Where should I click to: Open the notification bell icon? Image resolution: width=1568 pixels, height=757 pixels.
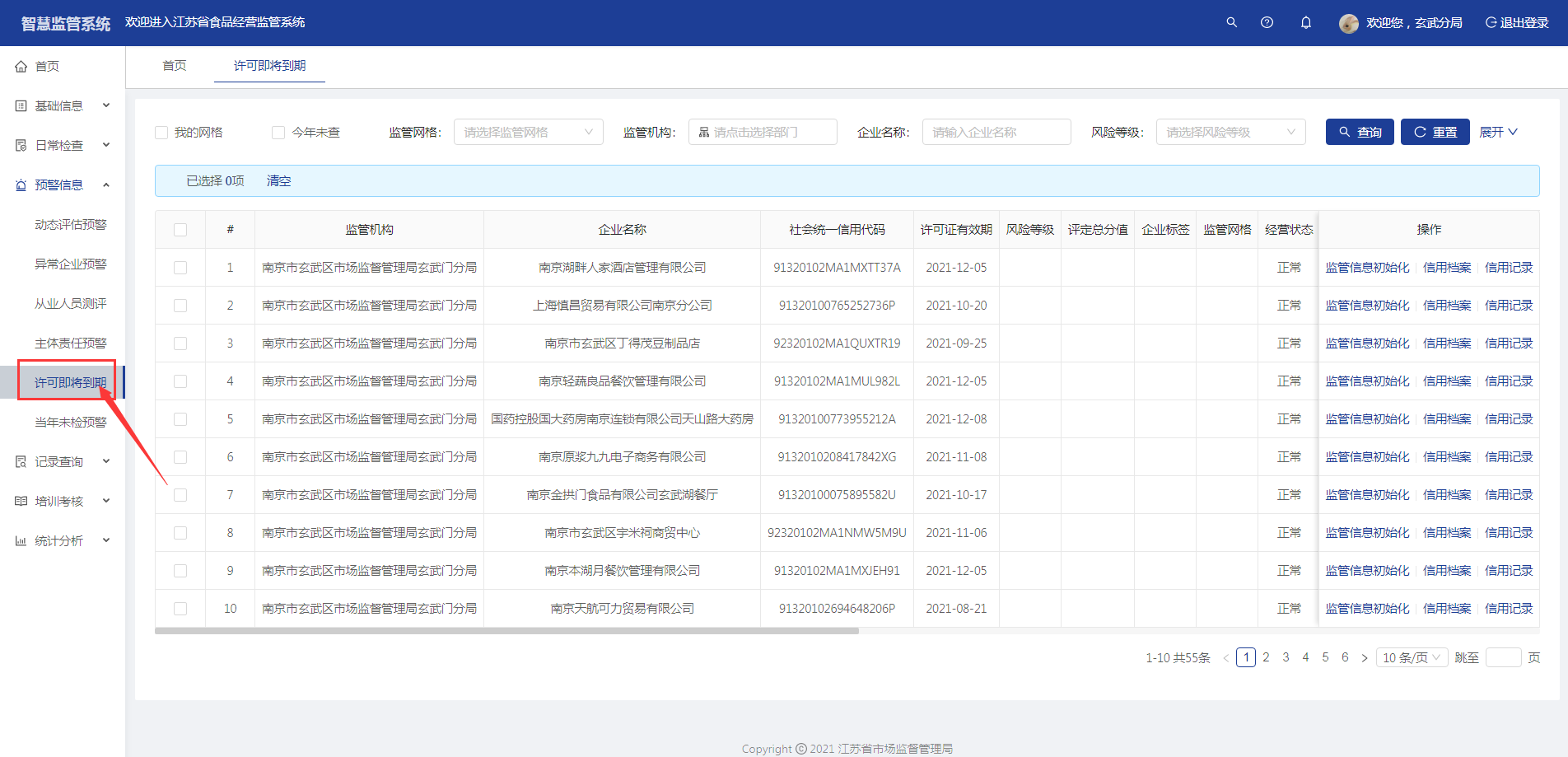(1305, 22)
